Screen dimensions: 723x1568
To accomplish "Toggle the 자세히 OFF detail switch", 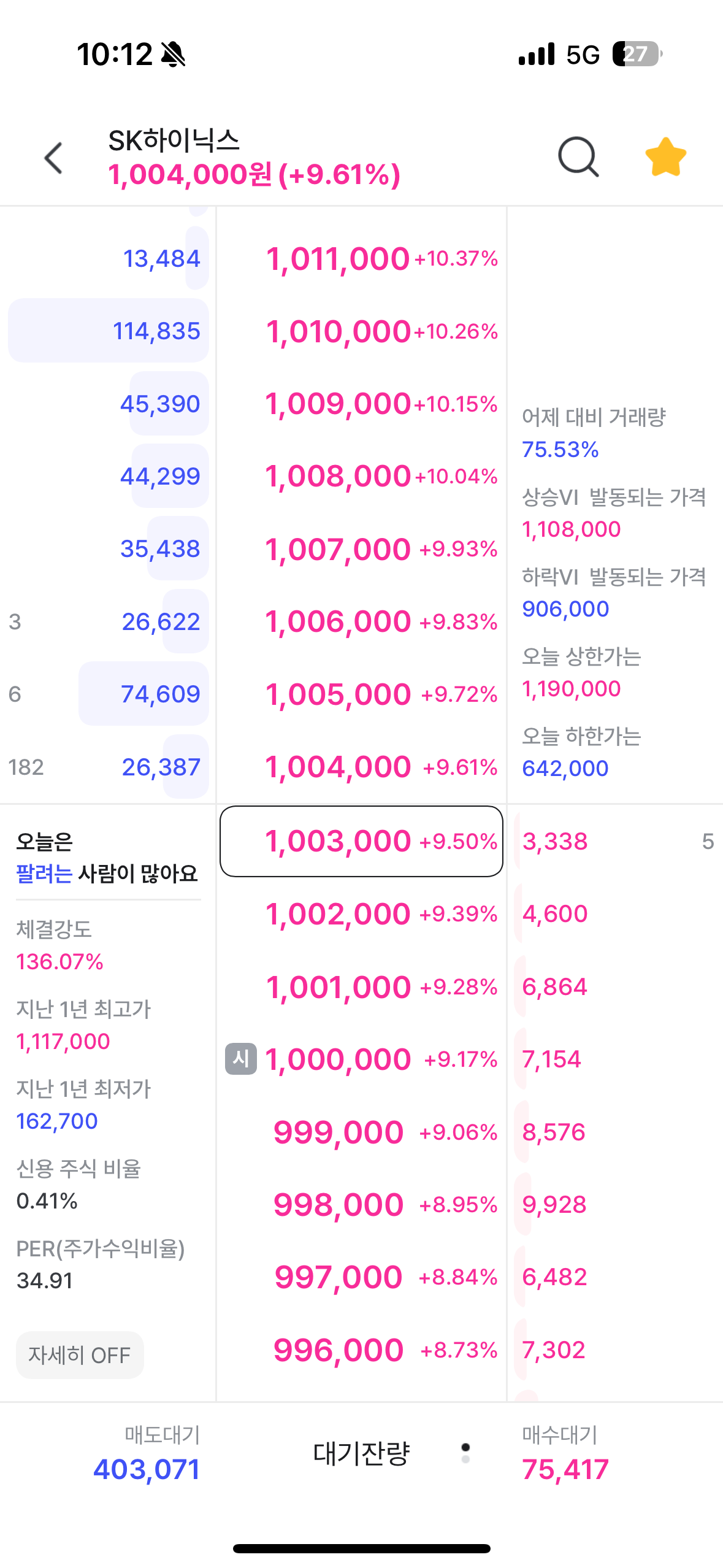I will (x=80, y=1355).
